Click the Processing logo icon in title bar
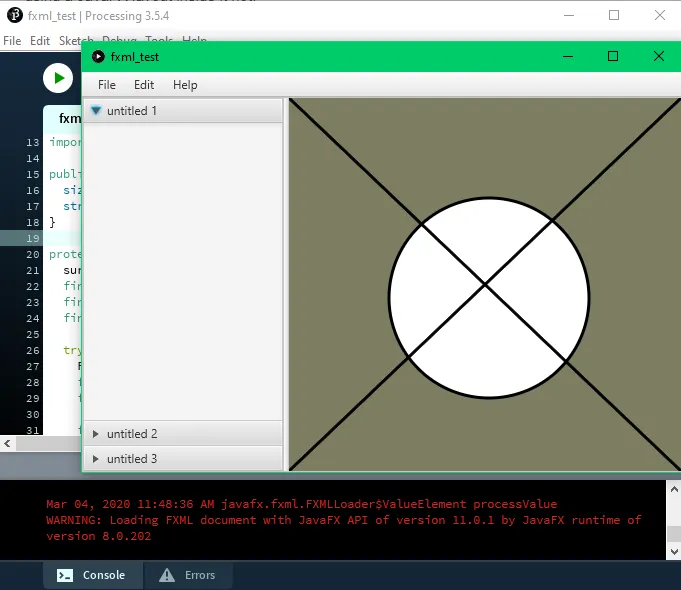The width and height of the screenshot is (681, 590). 15,15
